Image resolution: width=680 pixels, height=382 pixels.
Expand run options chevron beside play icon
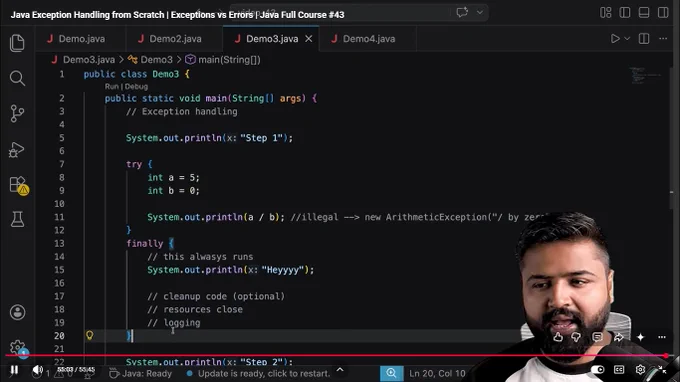[627, 39]
